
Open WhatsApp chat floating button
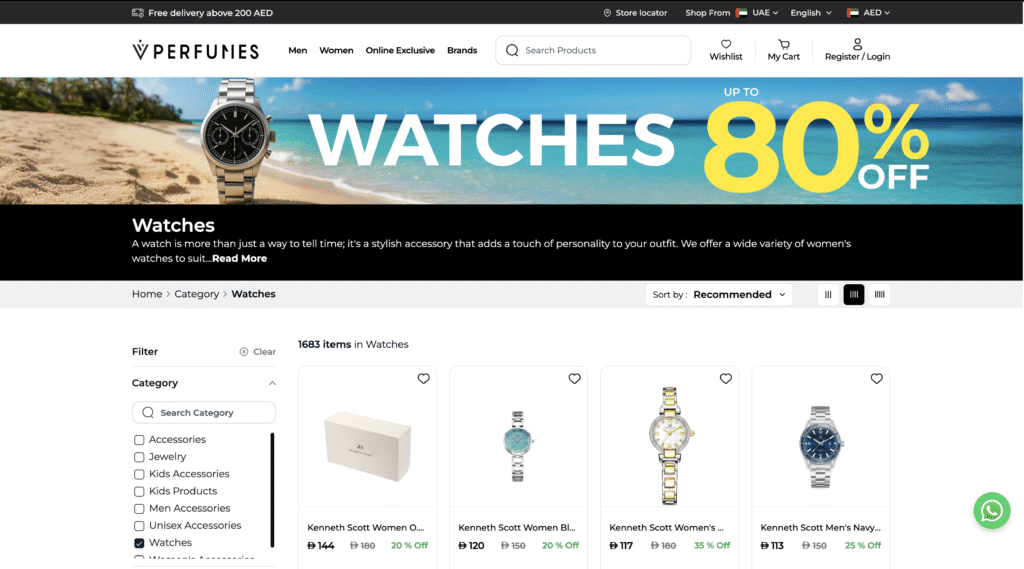pyautogui.click(x=991, y=510)
